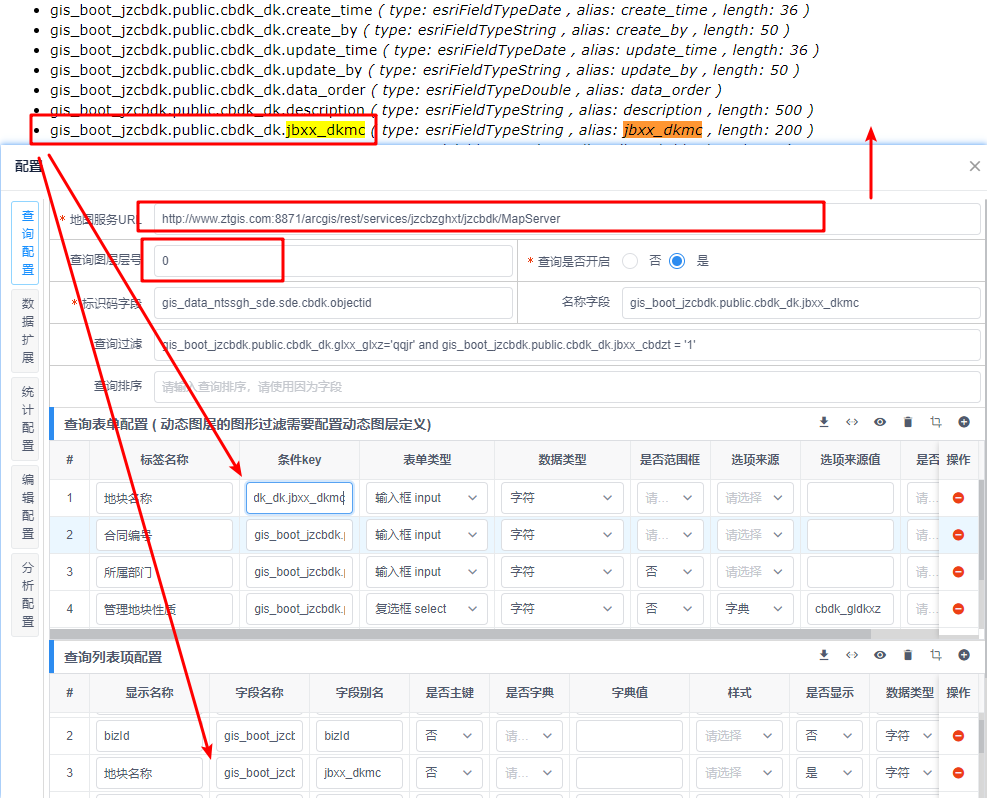Click crop icon in 查询列表项配置 toolbar

click(936, 656)
